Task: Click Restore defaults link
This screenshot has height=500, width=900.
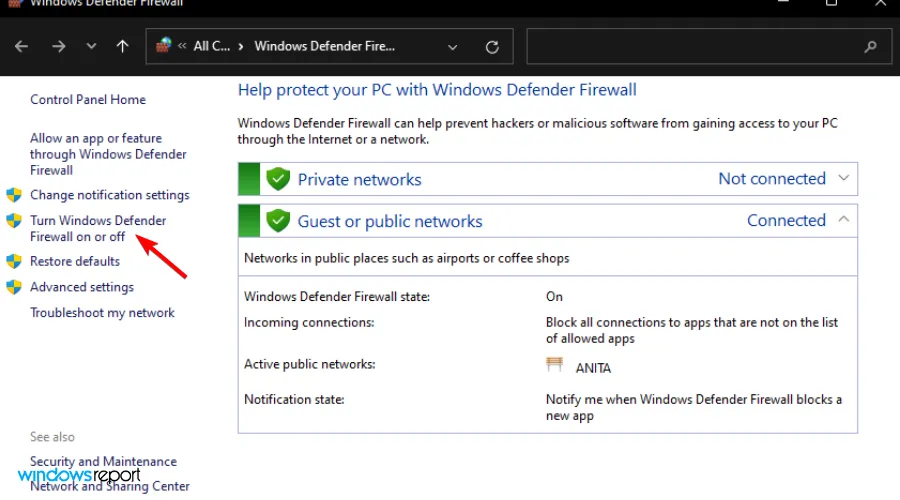Action: [75, 261]
